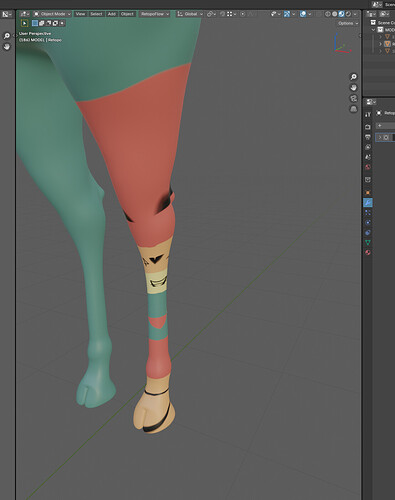Viewport: 395px width, 500px height.
Task: Open the Particles properties tab
Action: [368, 212]
